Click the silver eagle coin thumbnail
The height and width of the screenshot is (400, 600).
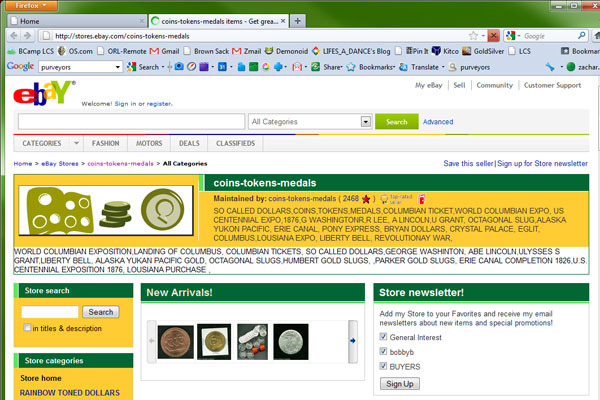coord(291,342)
